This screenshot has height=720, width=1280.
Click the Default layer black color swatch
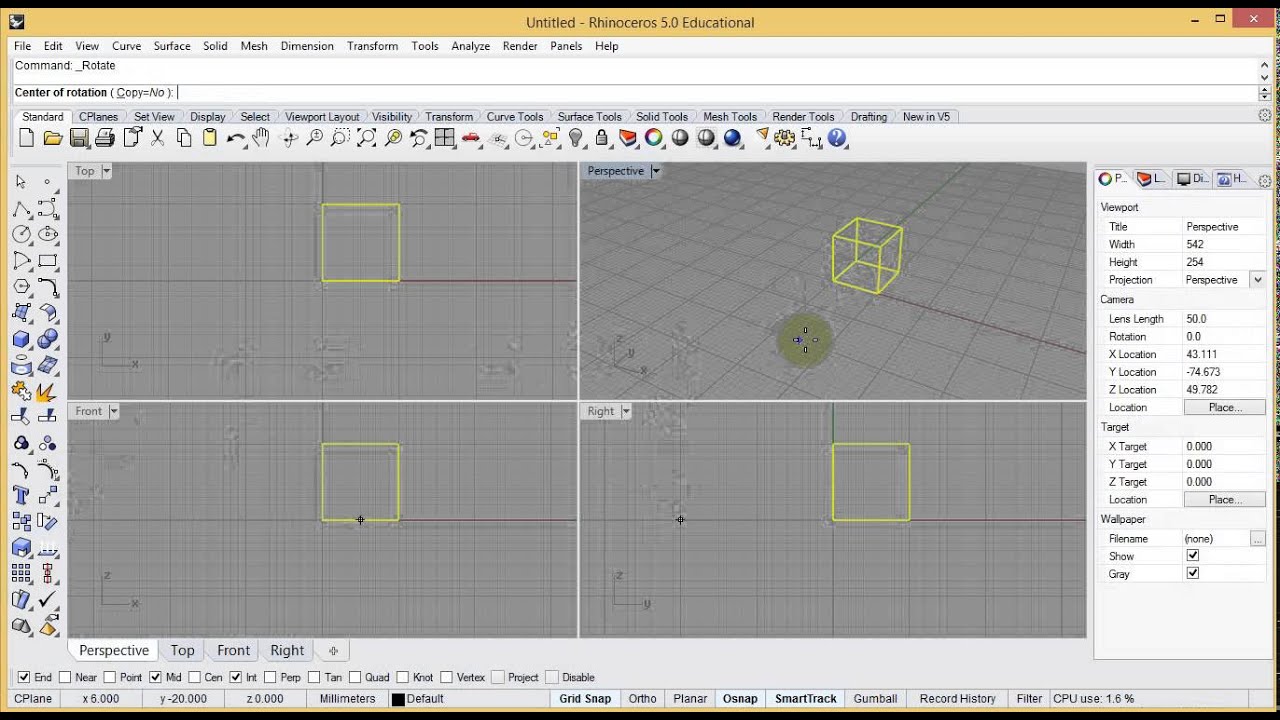[398, 699]
